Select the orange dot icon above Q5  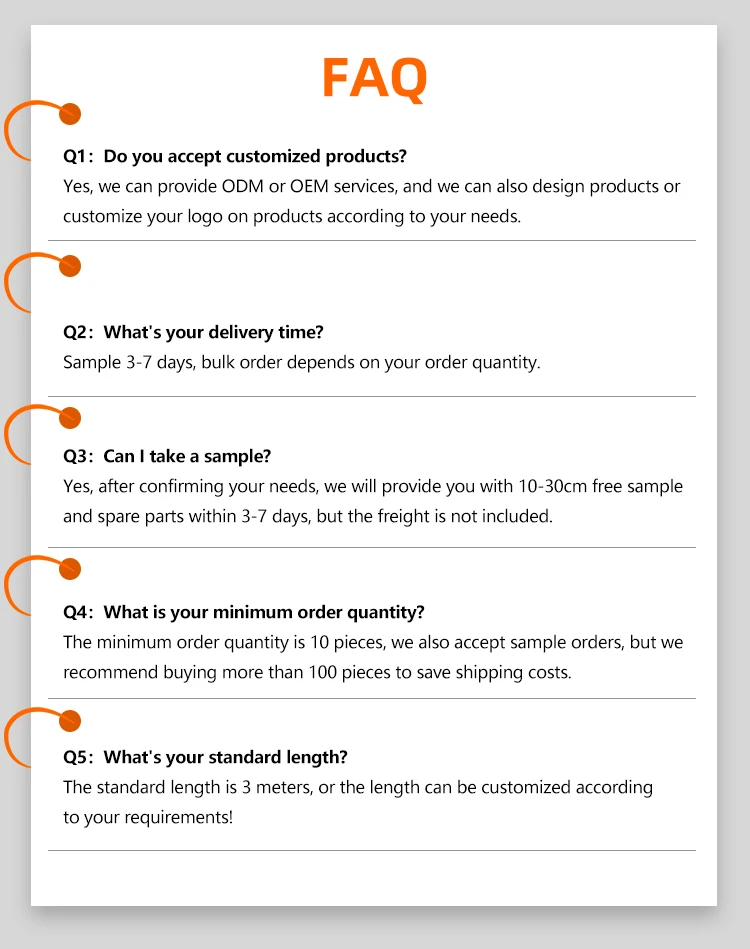pyautogui.click(x=70, y=720)
